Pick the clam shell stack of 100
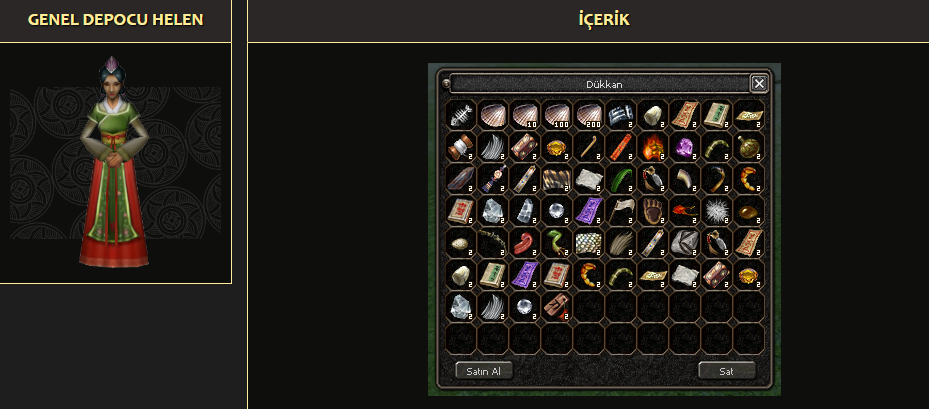 [556, 115]
